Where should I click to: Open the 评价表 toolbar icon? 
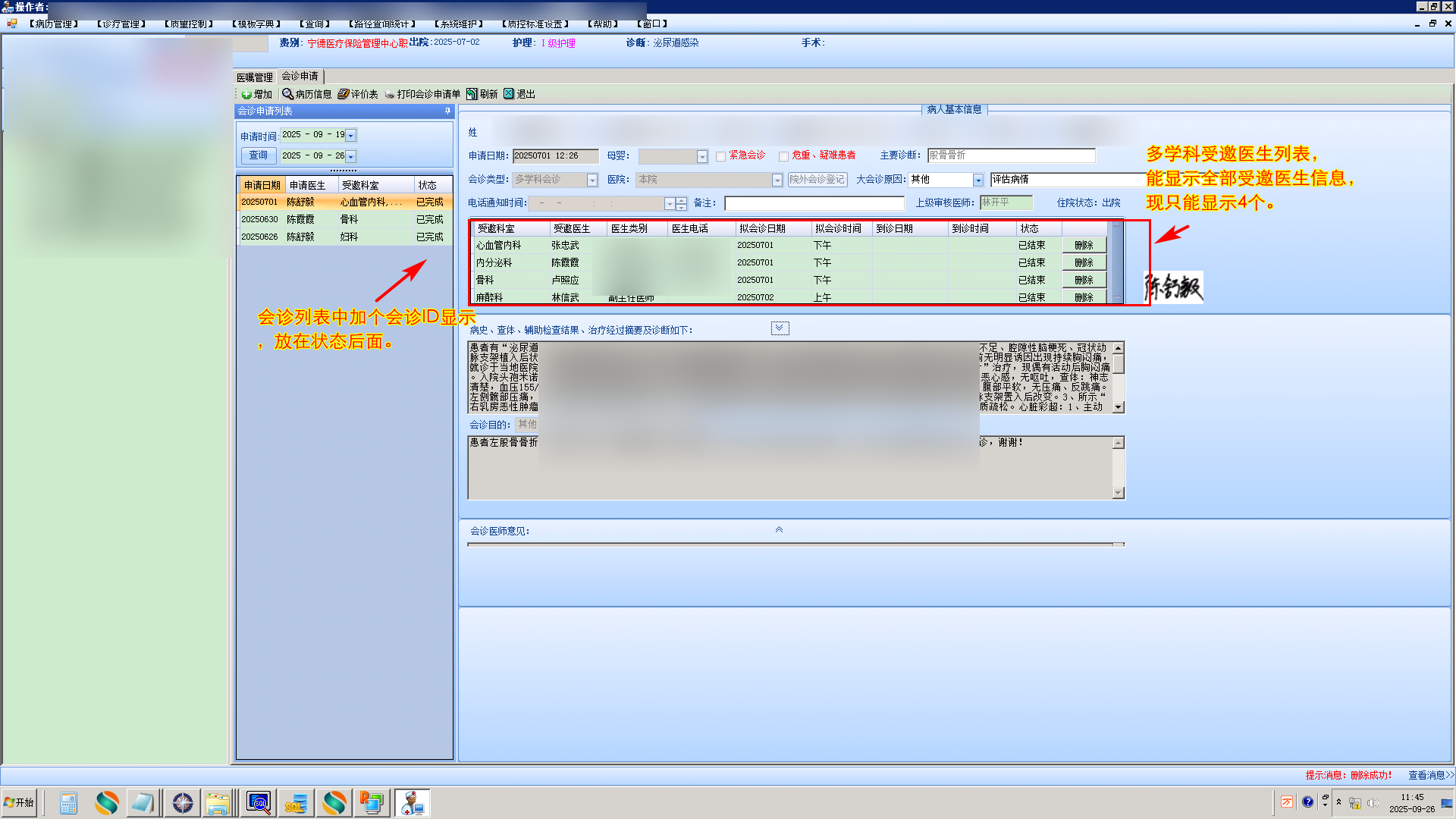[344, 94]
